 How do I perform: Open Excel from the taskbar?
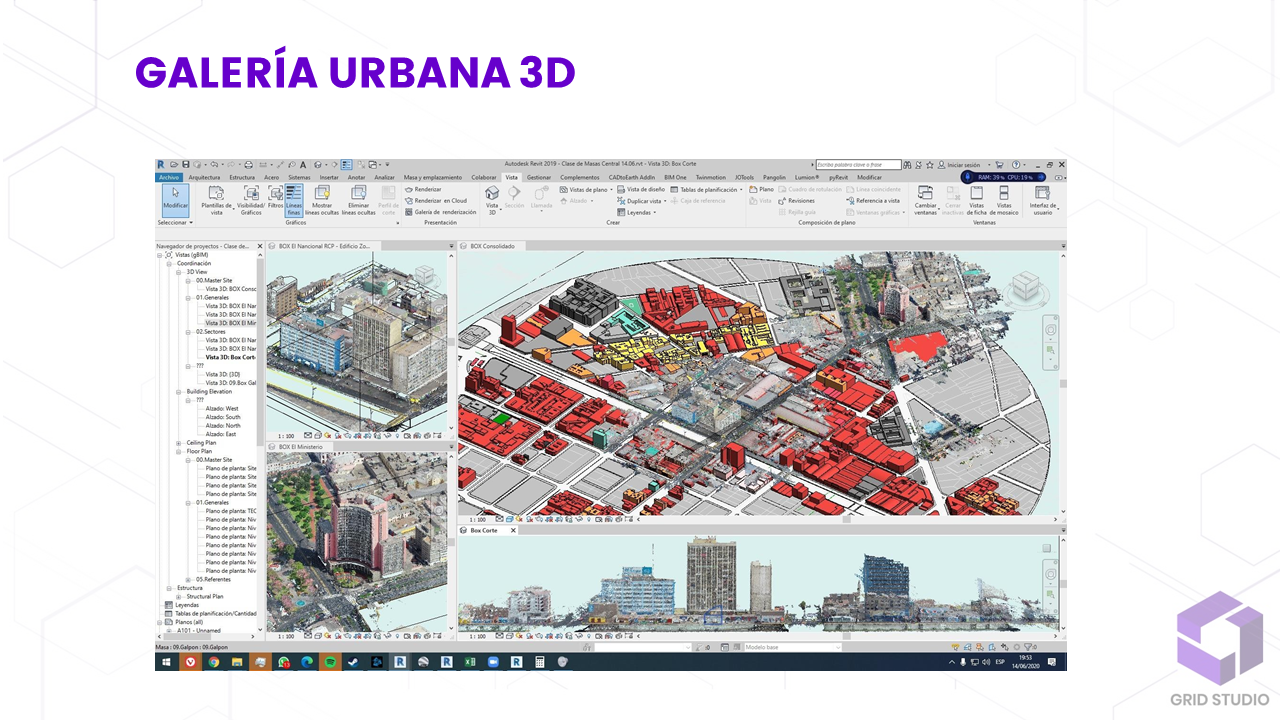pyautogui.click(x=469, y=662)
